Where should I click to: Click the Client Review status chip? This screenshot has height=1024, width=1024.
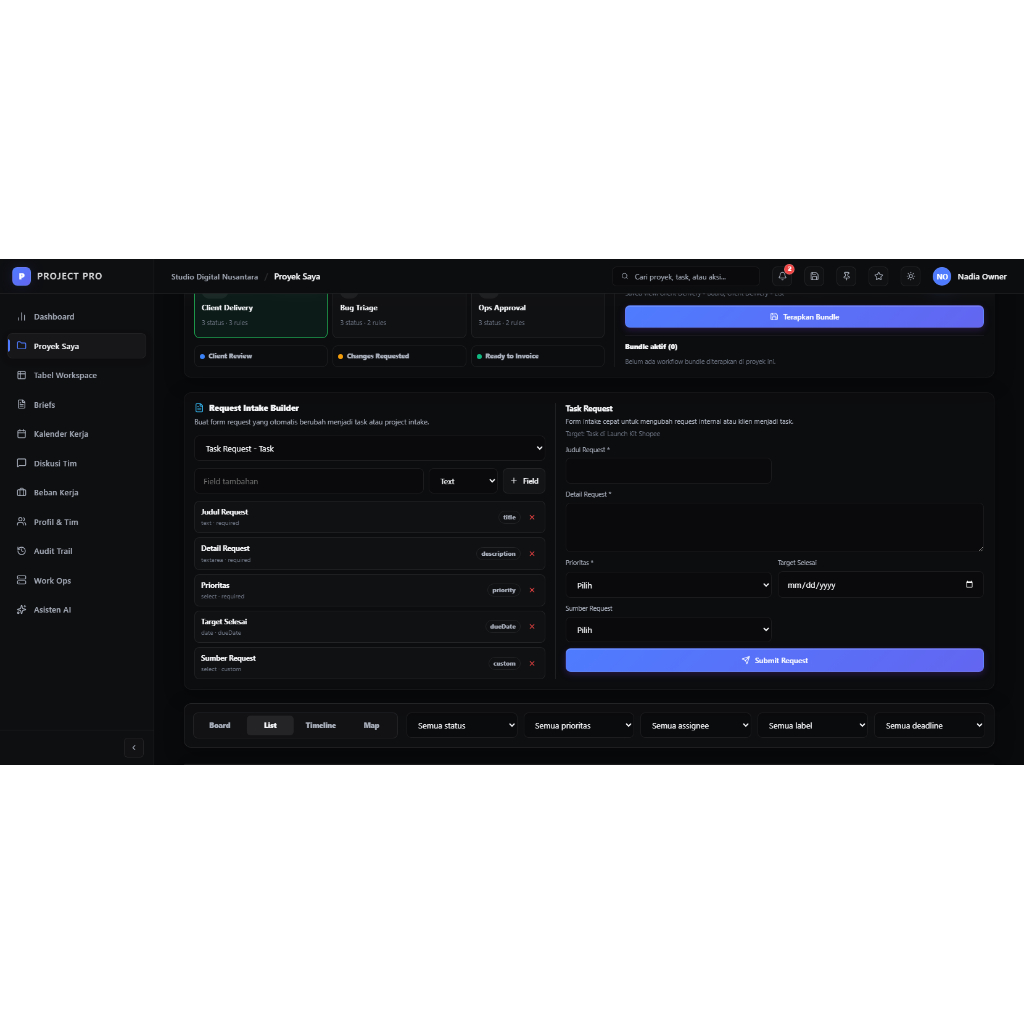[x=261, y=356]
